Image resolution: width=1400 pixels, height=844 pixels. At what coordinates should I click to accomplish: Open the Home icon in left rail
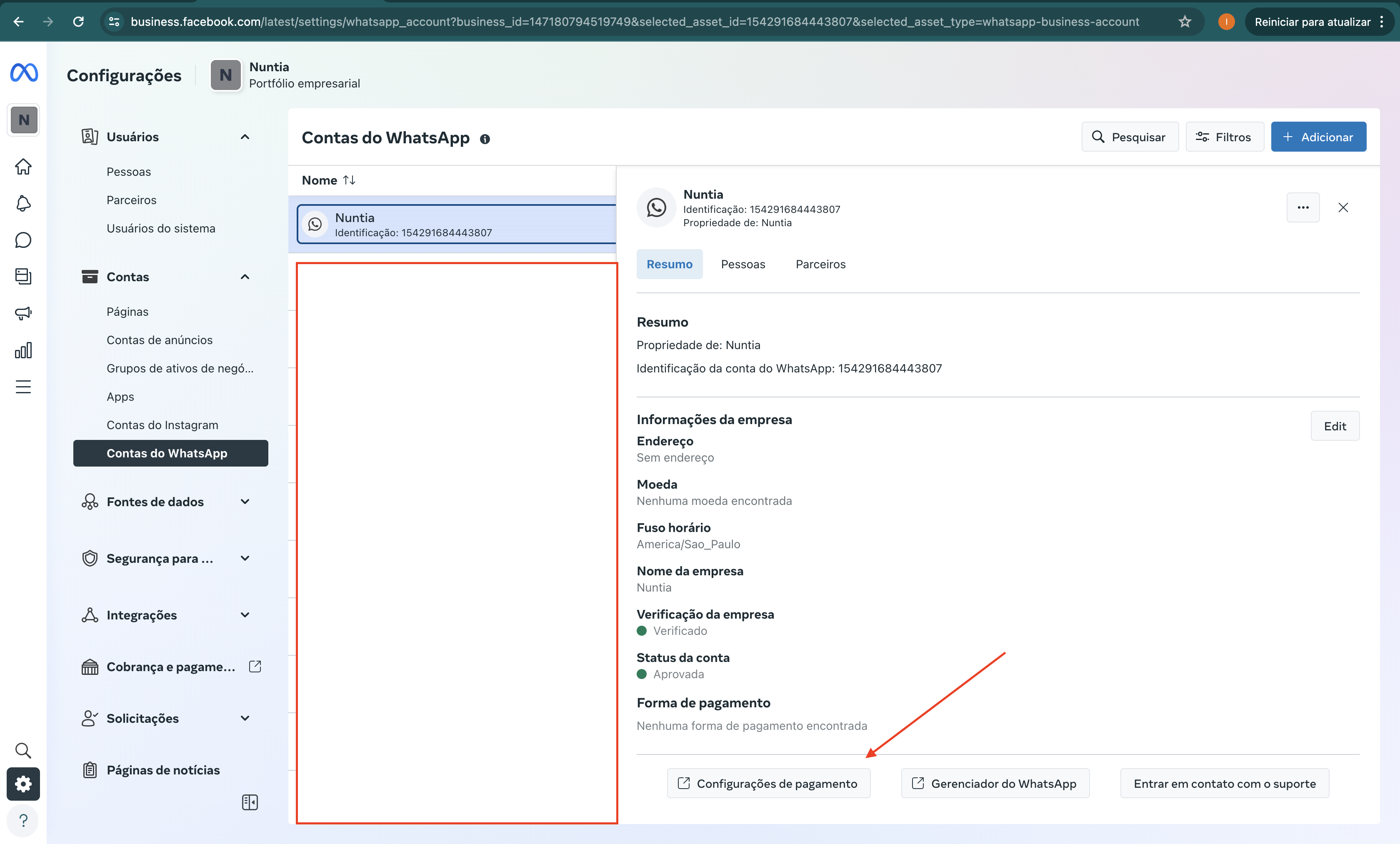click(x=23, y=166)
